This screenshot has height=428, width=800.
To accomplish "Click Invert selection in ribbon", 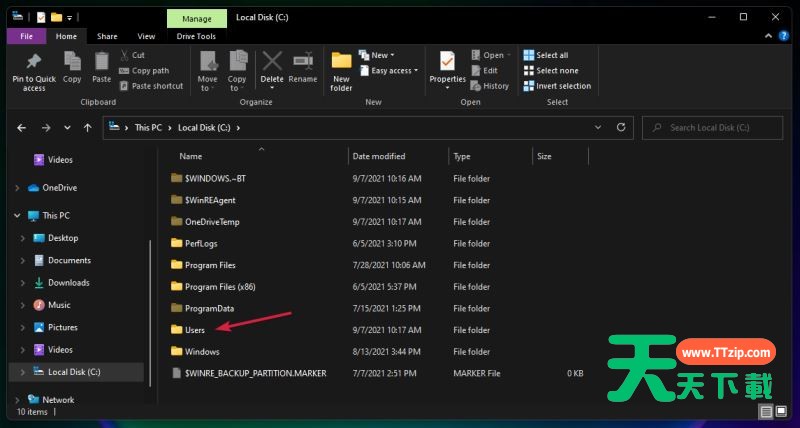I will click(x=557, y=86).
